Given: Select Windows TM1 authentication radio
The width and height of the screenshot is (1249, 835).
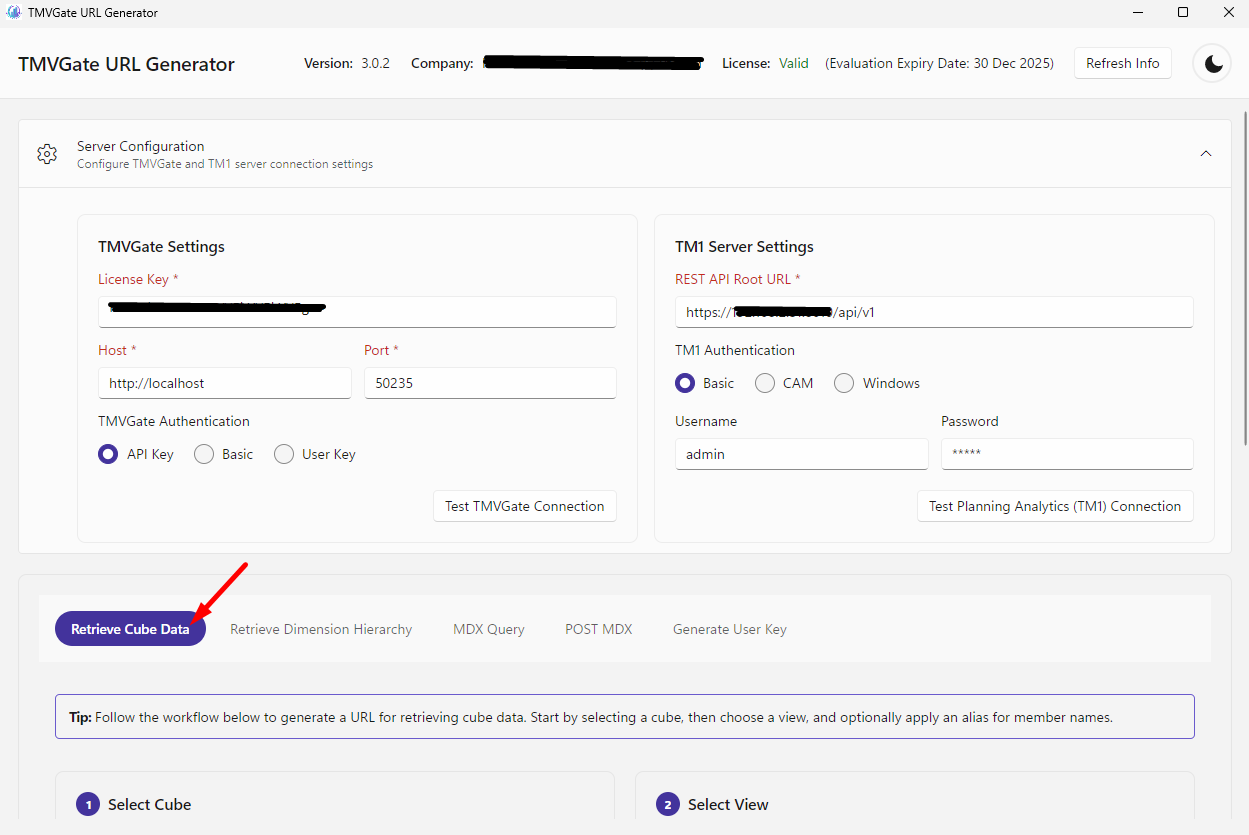Looking at the screenshot, I should tap(844, 383).
